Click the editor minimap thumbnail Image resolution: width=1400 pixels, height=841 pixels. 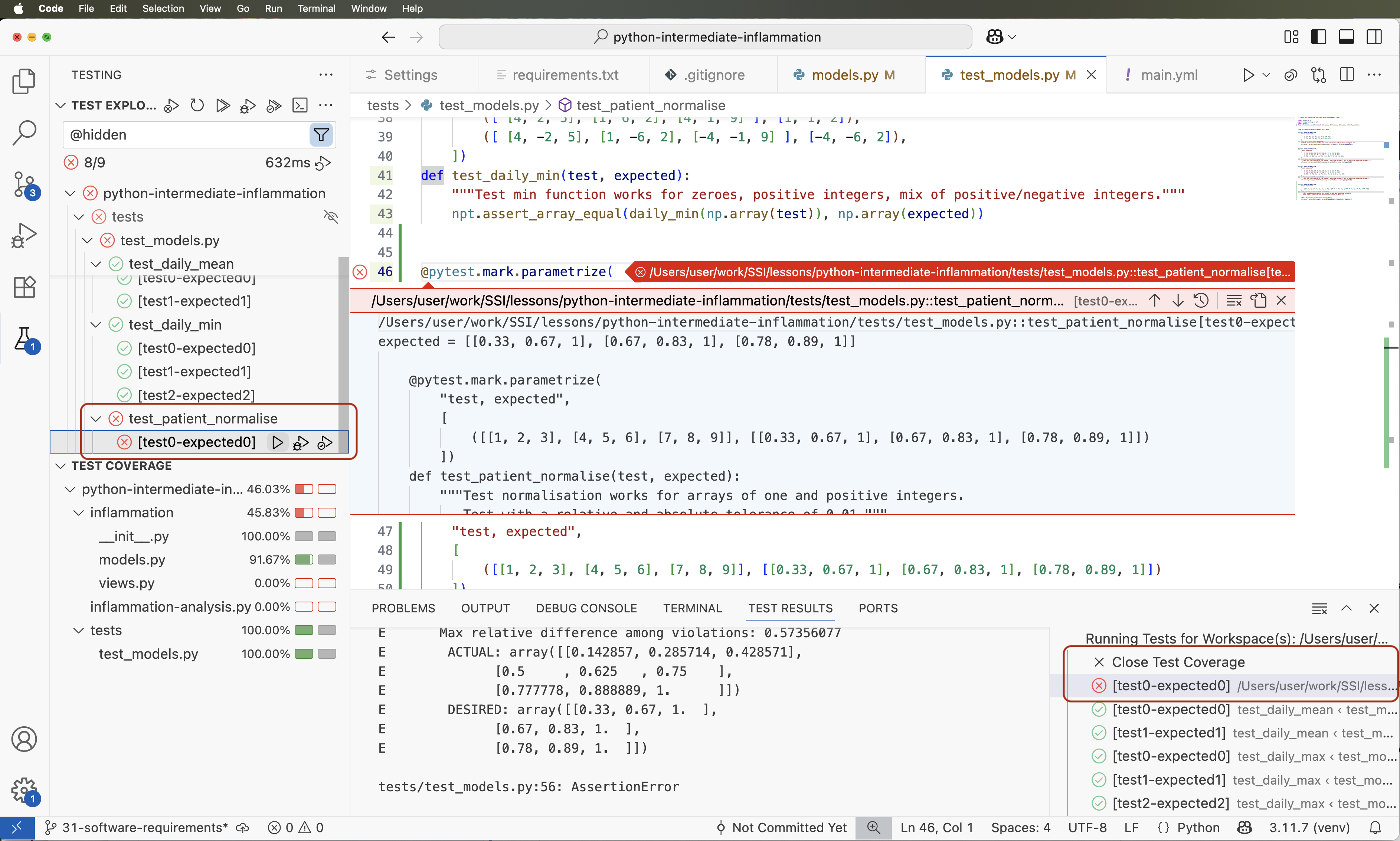[1340, 159]
